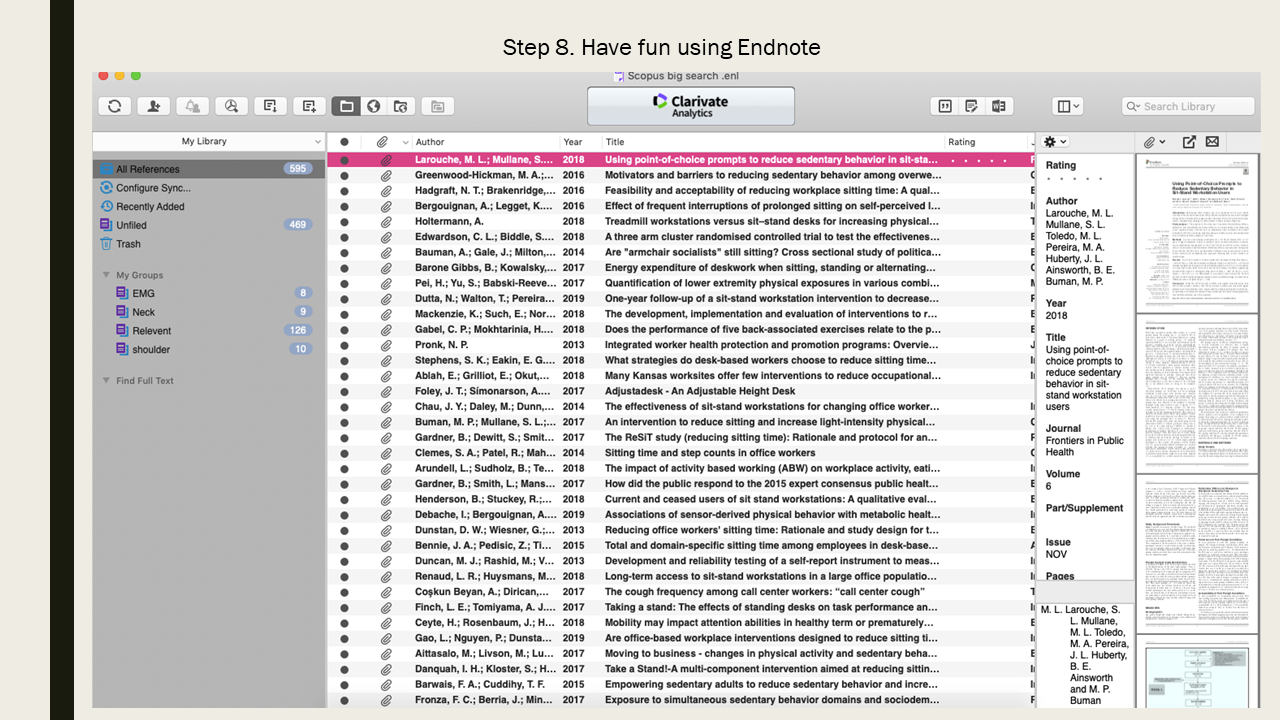1280x720 pixels.
Task: Expand the Find Full Text section
Action: pos(106,381)
